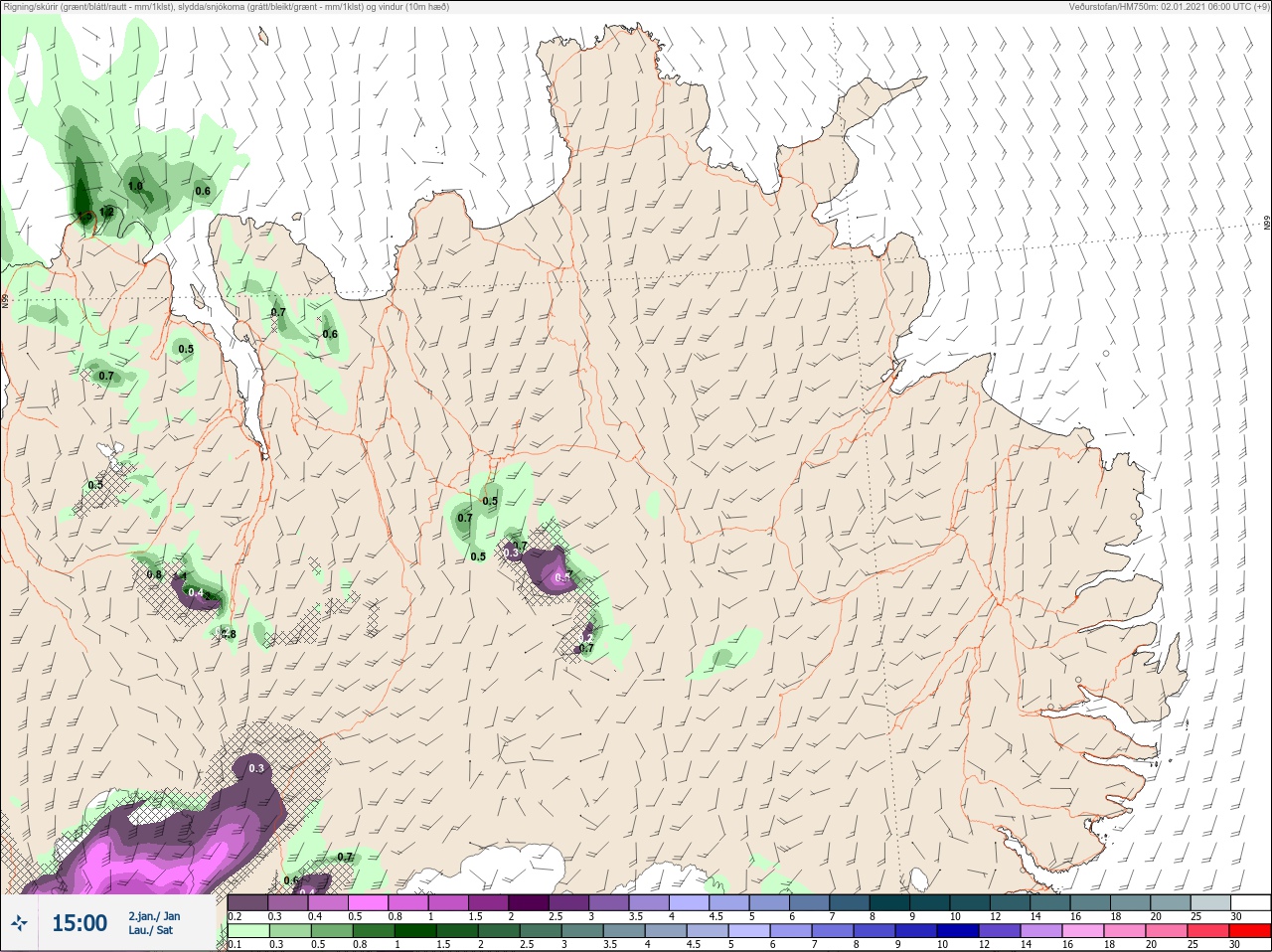
Task: Click the Veðurstofan logo icon beside the time
Action: (20, 923)
